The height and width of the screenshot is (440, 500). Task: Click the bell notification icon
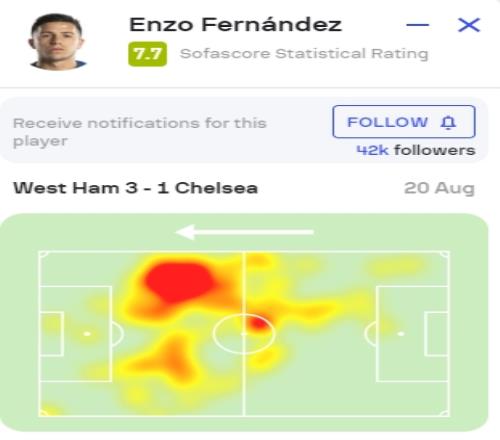(448, 122)
